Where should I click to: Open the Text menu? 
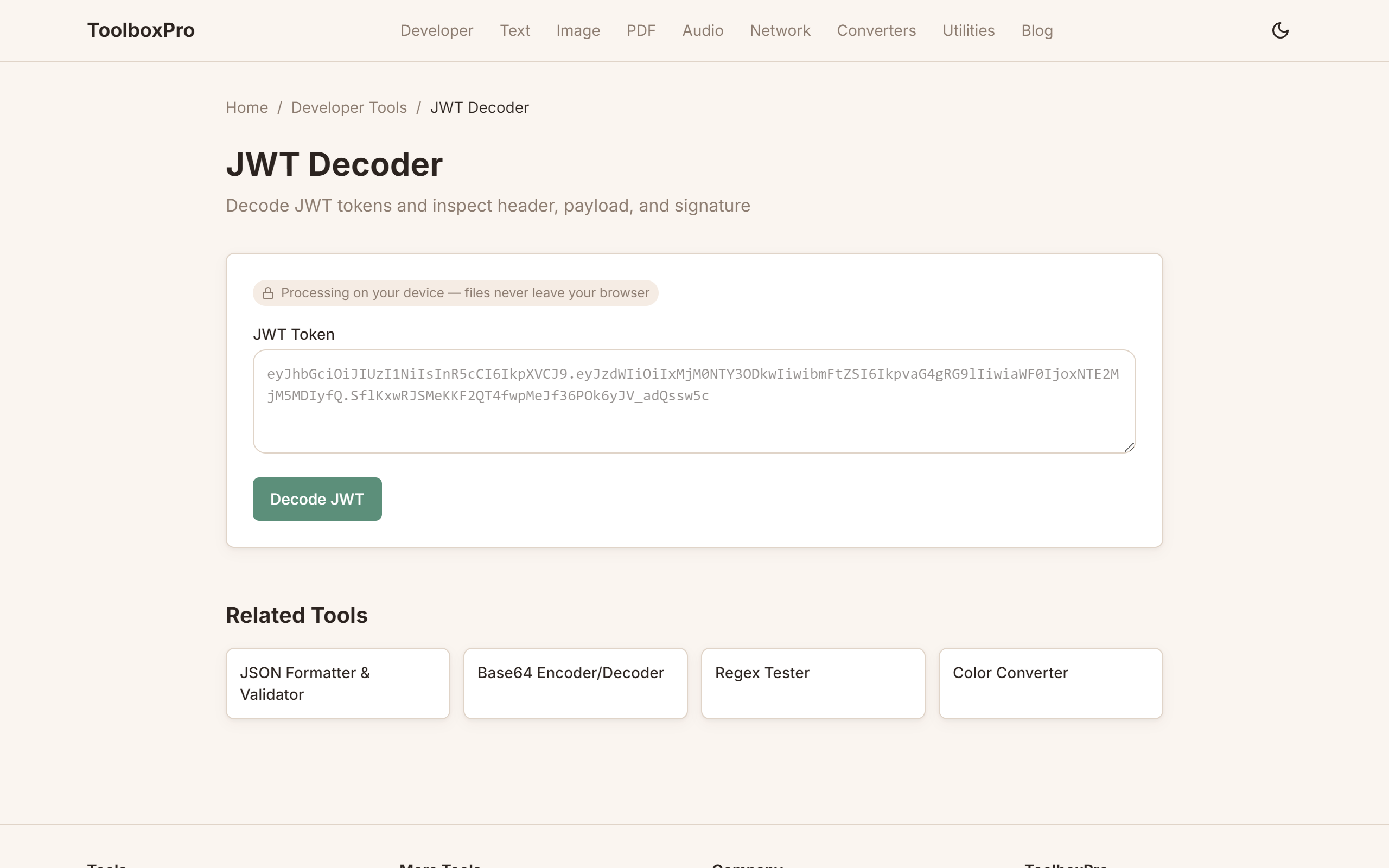[515, 30]
